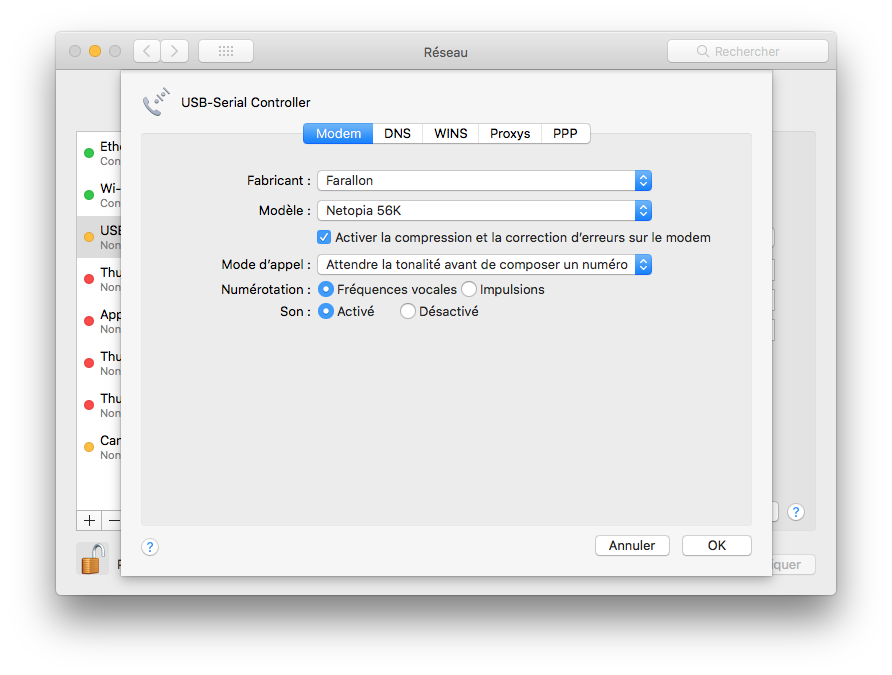Screen dimensions: 892x675
Task: Confirm settings with the OK button
Action: point(717,546)
